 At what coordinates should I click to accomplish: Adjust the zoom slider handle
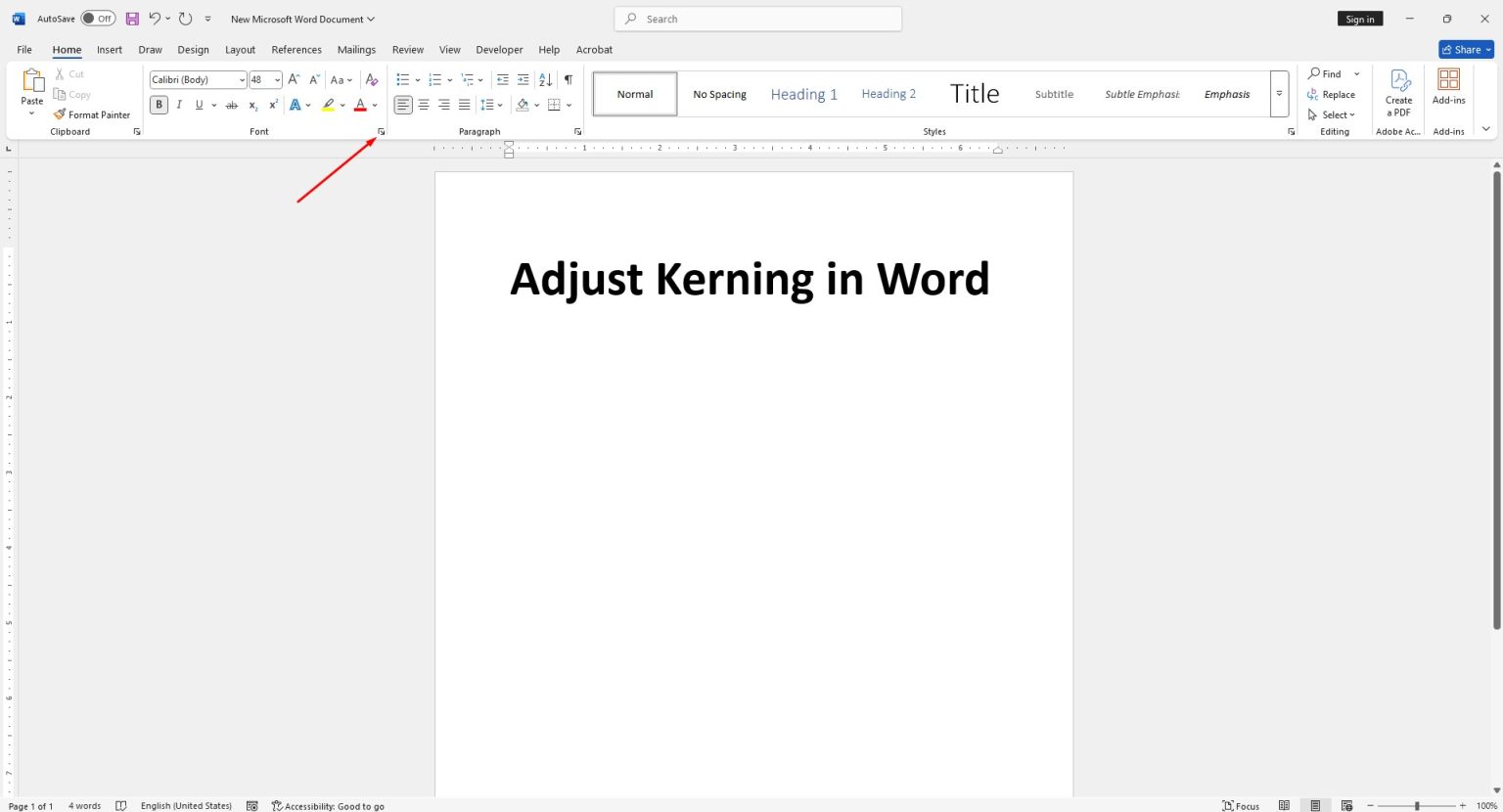[x=1417, y=806]
